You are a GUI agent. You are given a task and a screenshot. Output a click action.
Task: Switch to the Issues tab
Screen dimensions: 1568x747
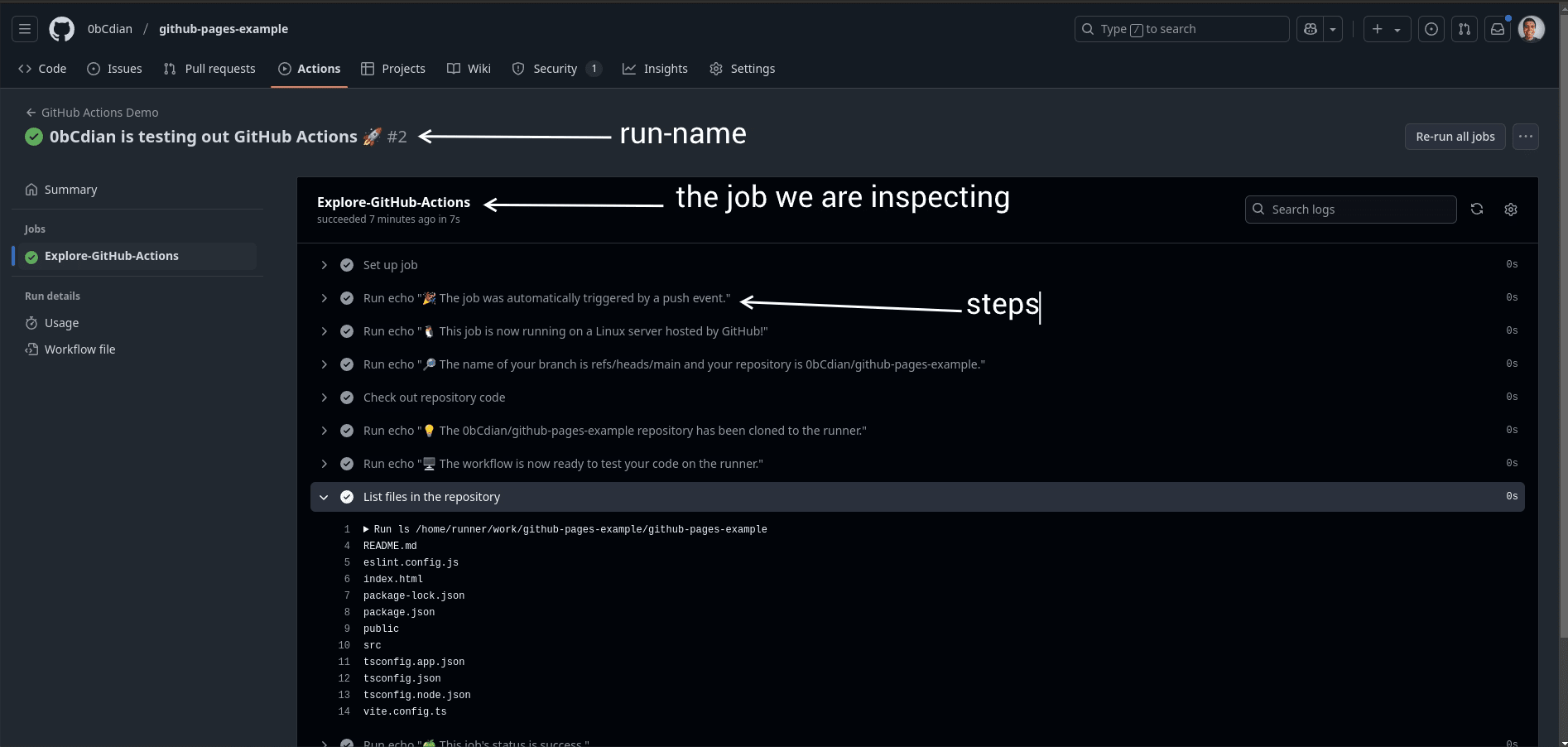(115, 69)
